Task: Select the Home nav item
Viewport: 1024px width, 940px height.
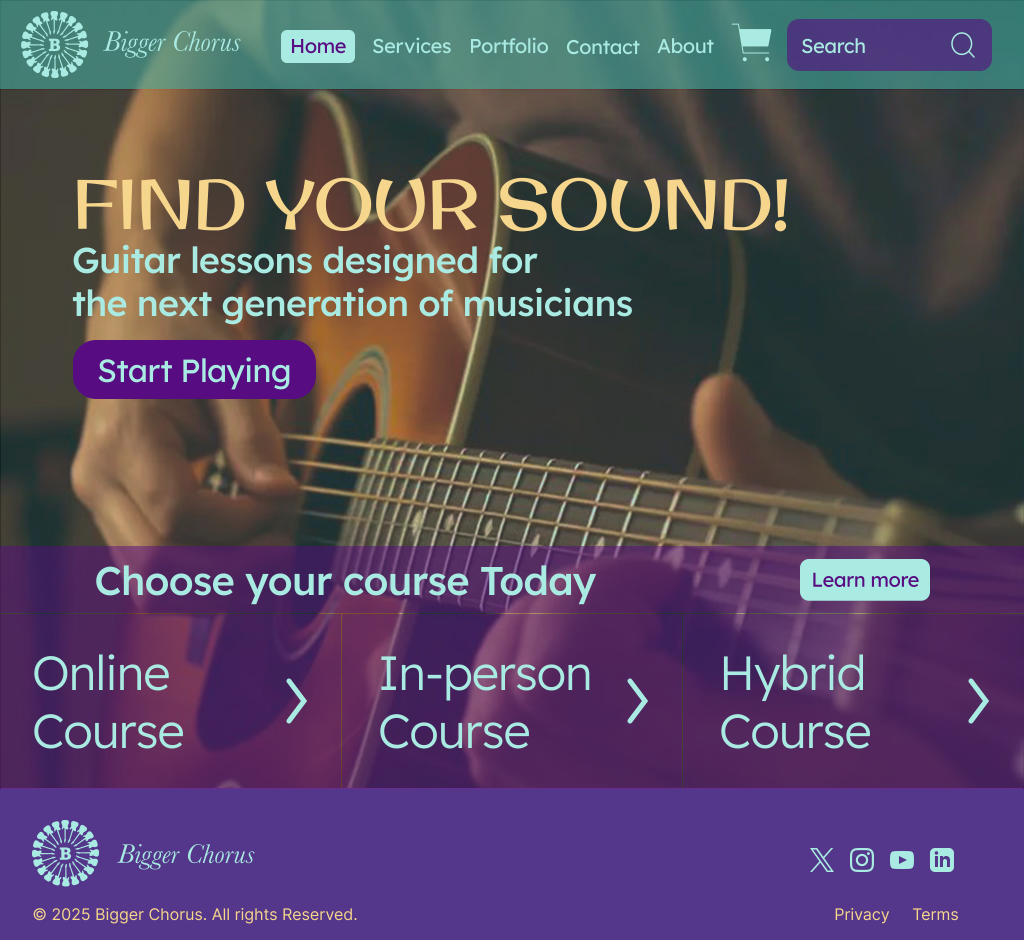Action: pos(318,46)
